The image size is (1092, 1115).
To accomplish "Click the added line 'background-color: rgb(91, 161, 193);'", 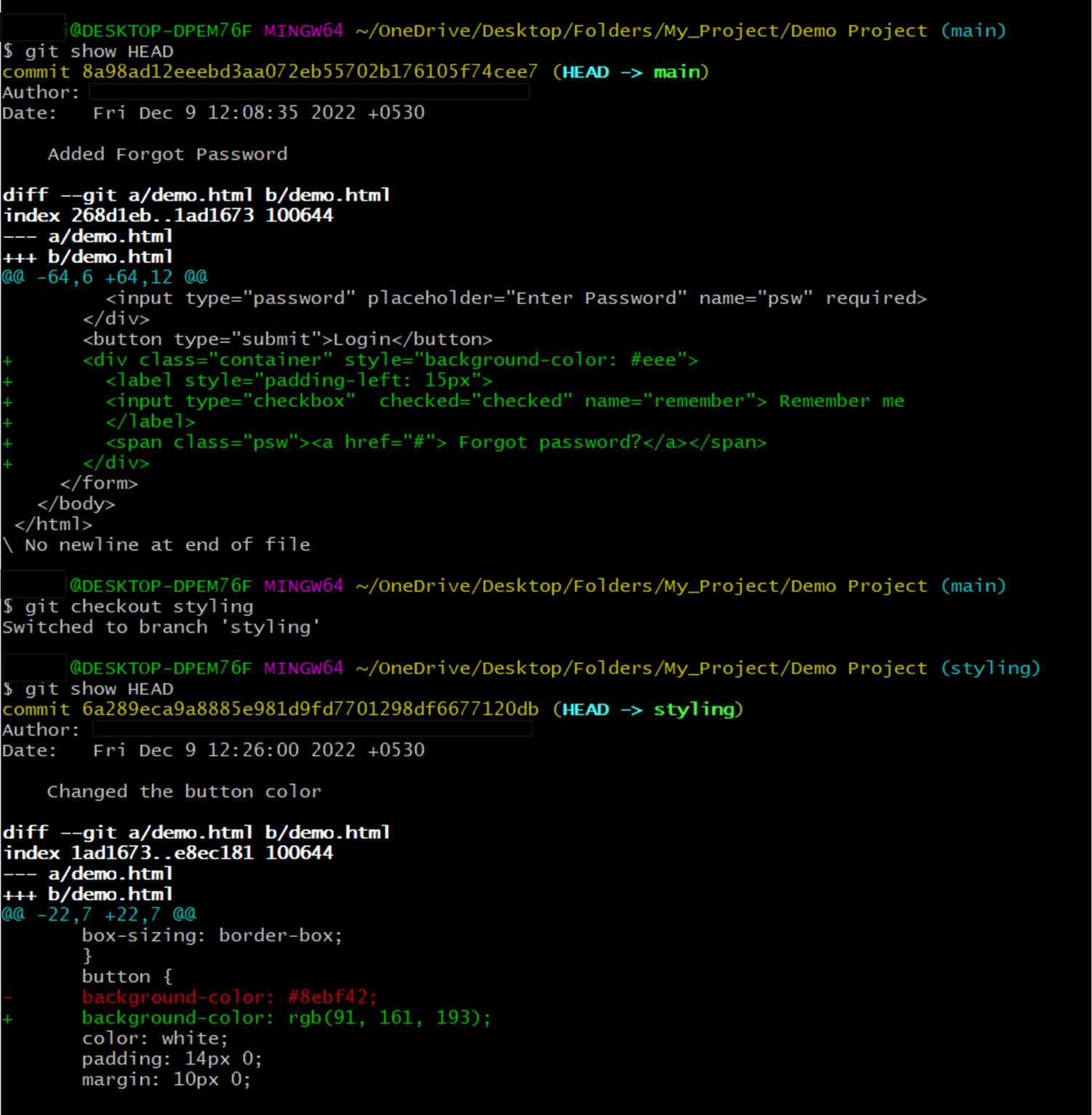I will (286, 1018).
